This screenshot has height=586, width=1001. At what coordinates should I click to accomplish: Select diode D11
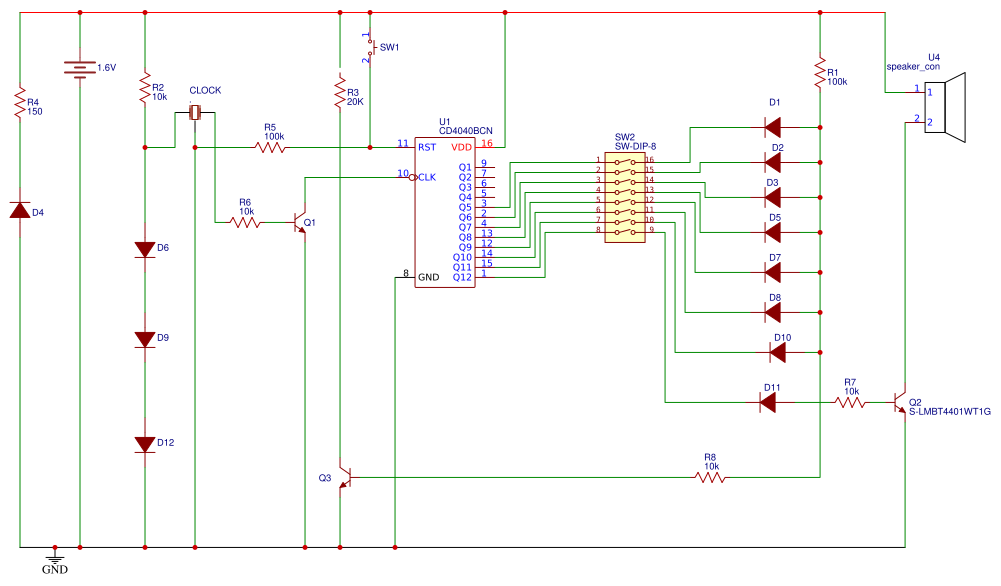[768, 402]
